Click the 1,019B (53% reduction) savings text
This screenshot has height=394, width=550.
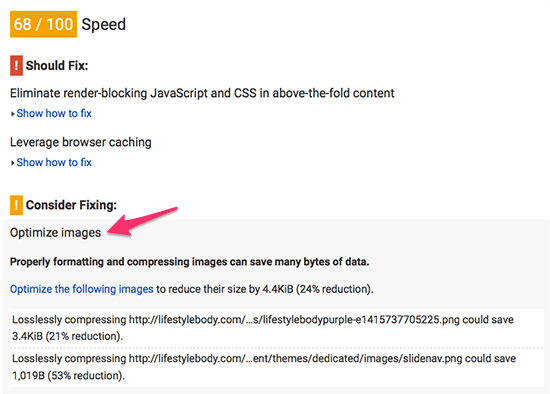coord(68,376)
